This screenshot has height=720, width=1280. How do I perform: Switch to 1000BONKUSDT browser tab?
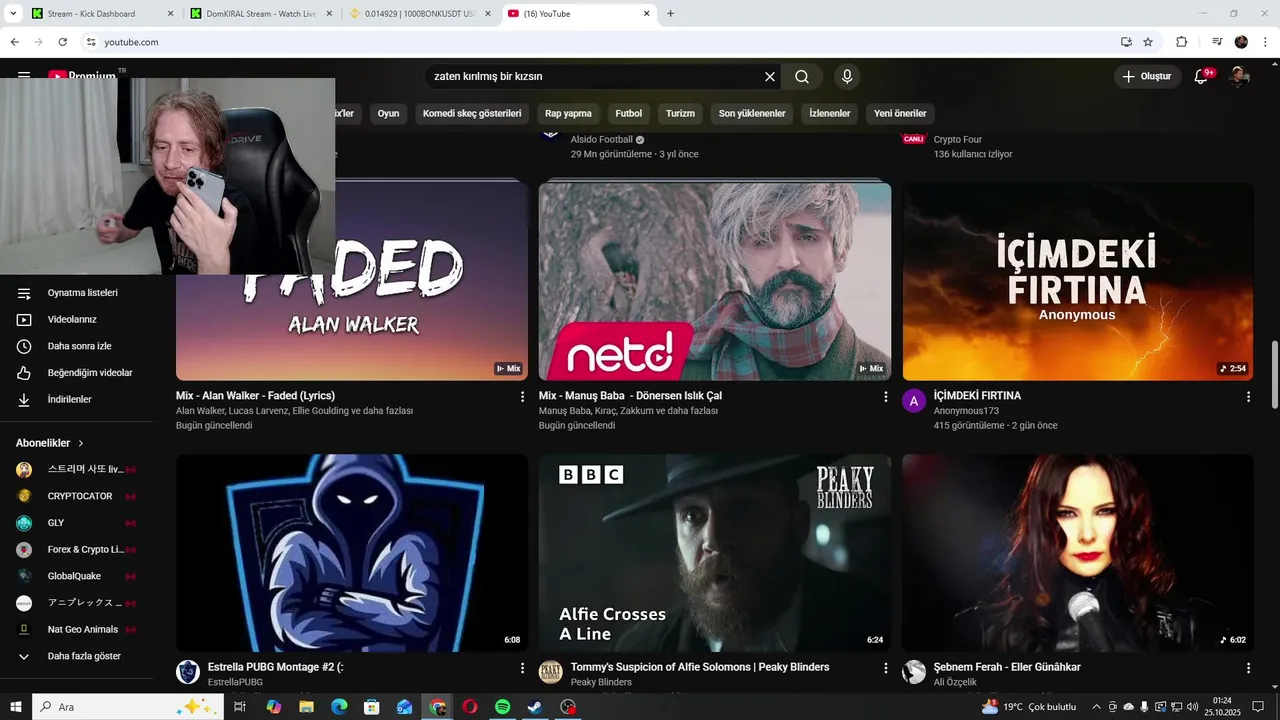coord(419,14)
